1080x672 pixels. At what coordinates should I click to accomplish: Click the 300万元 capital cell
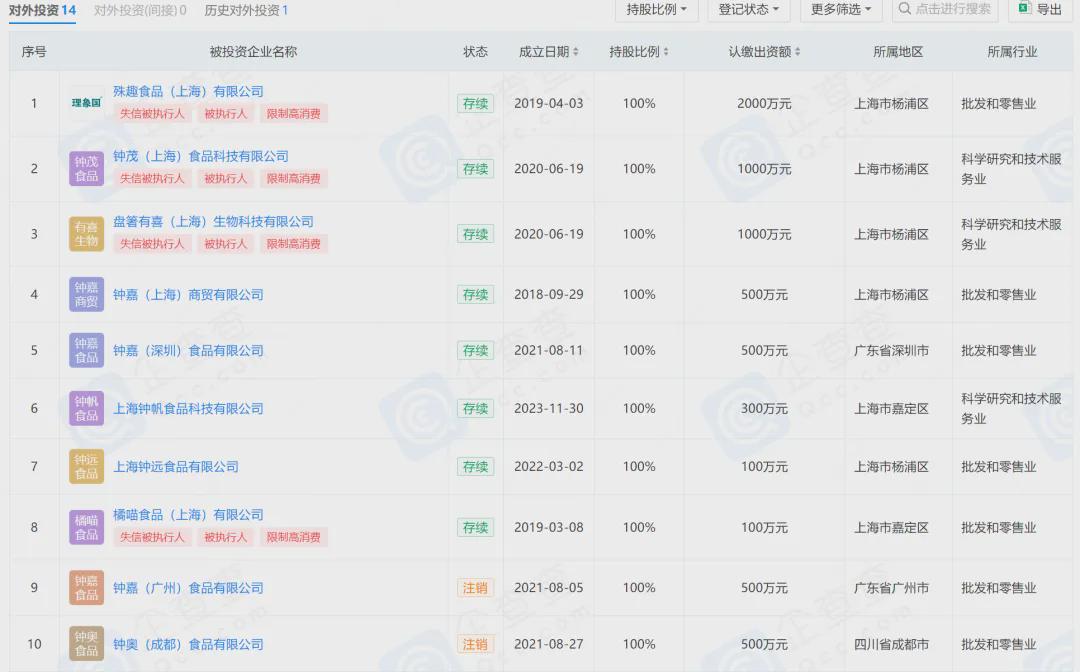pos(764,408)
